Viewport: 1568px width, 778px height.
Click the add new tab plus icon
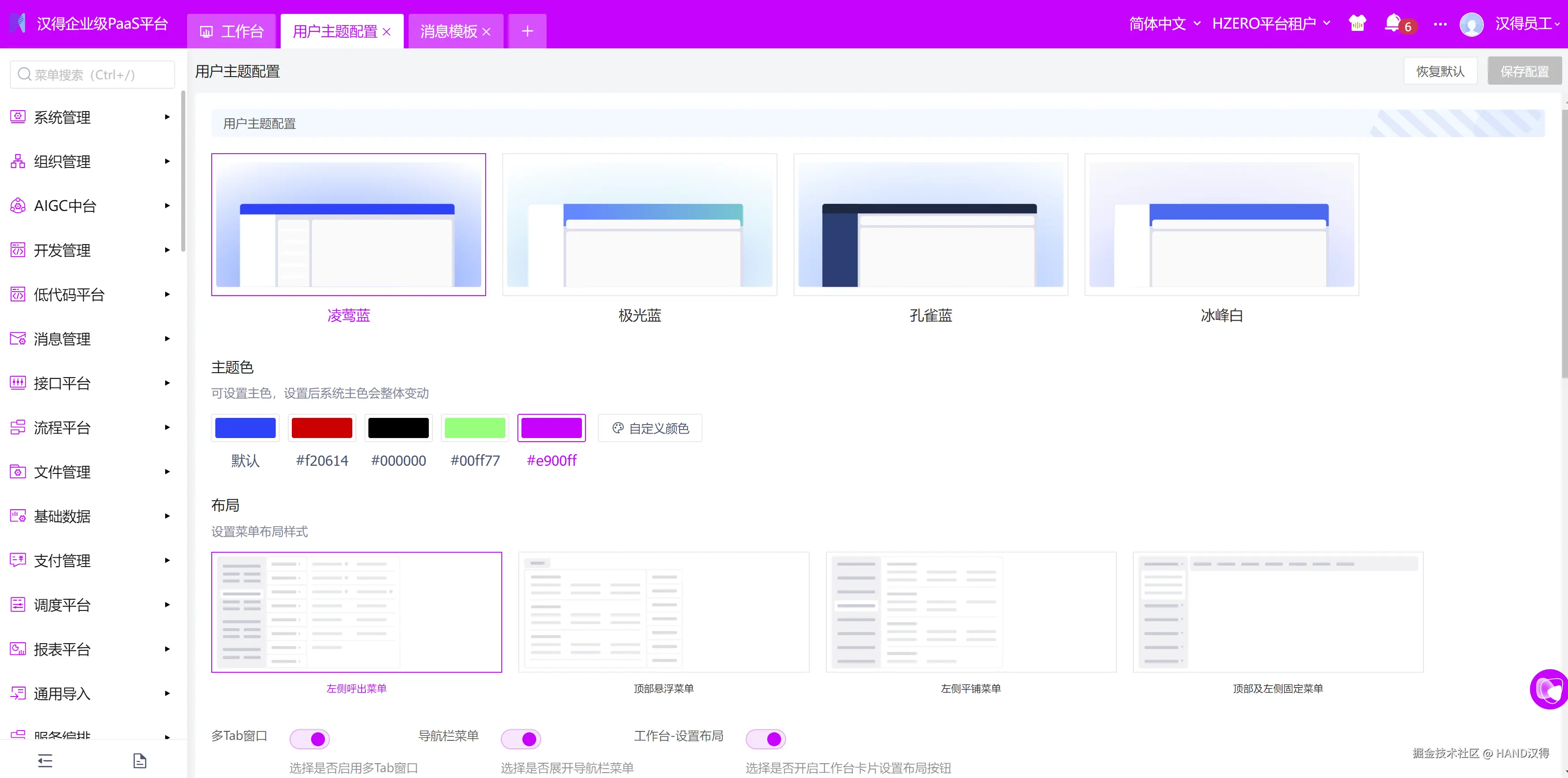(527, 31)
